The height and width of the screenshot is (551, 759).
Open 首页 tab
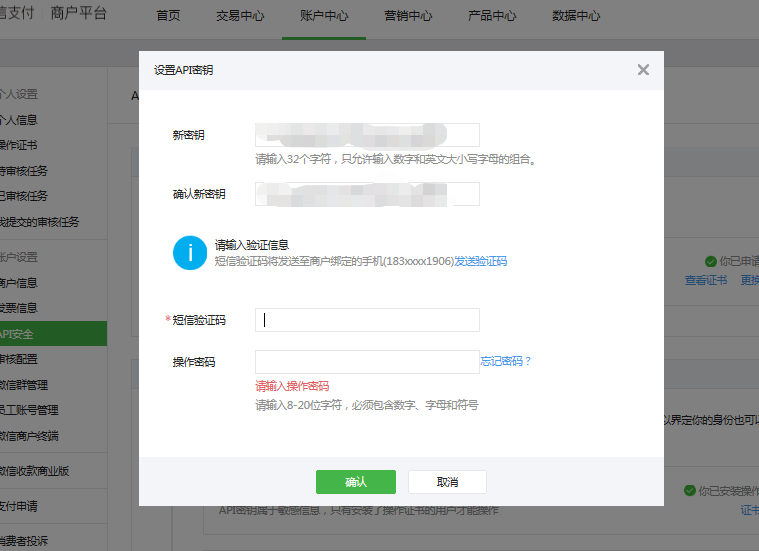[168, 15]
